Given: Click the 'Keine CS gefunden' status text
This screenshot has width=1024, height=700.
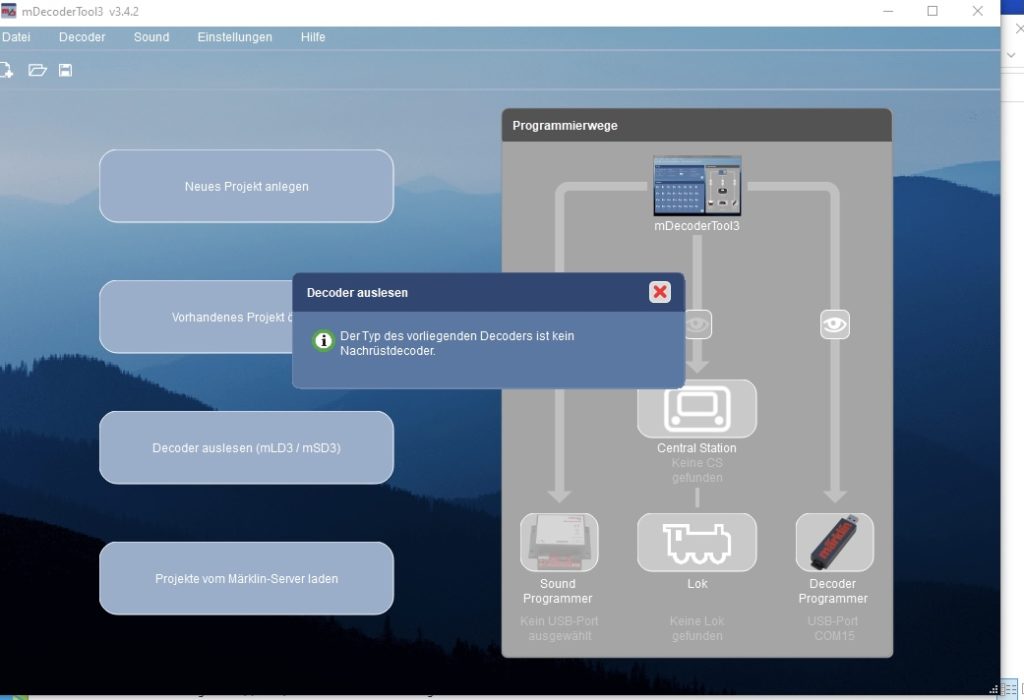Looking at the screenshot, I should [x=697, y=470].
